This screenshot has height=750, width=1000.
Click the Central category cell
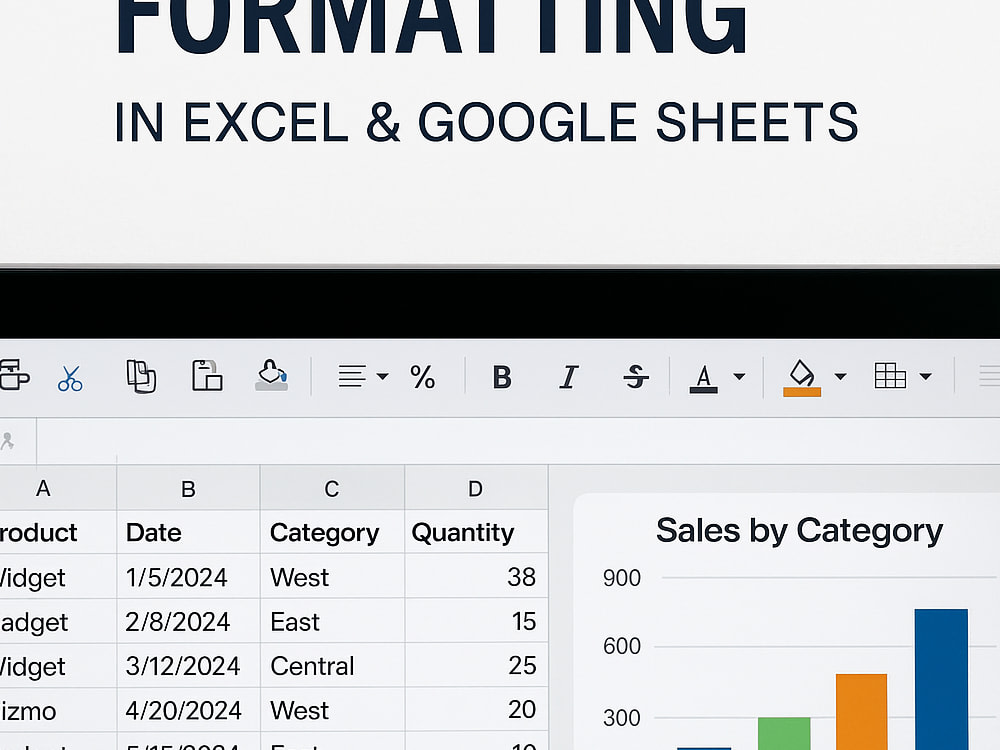tap(332, 666)
